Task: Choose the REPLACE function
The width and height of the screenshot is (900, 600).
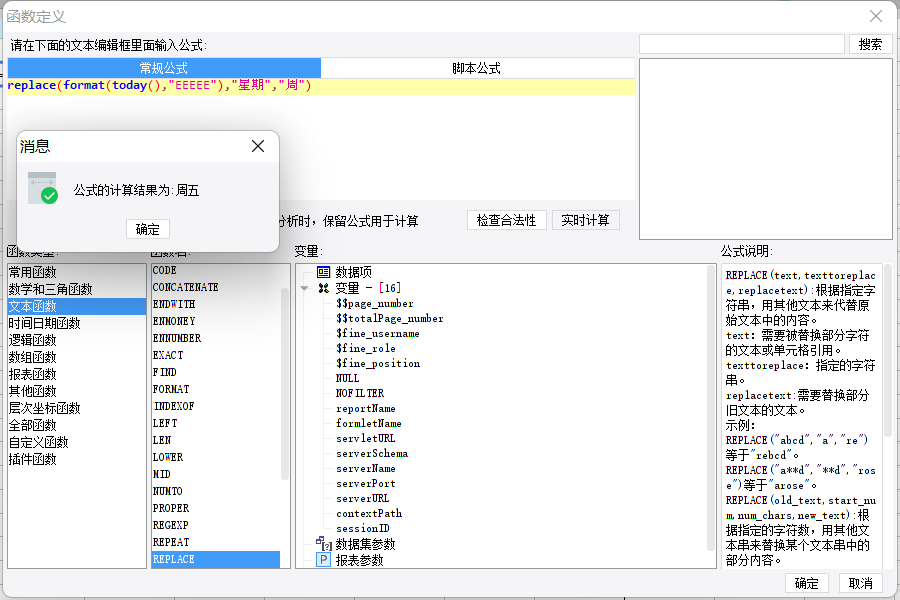Action: [216, 559]
